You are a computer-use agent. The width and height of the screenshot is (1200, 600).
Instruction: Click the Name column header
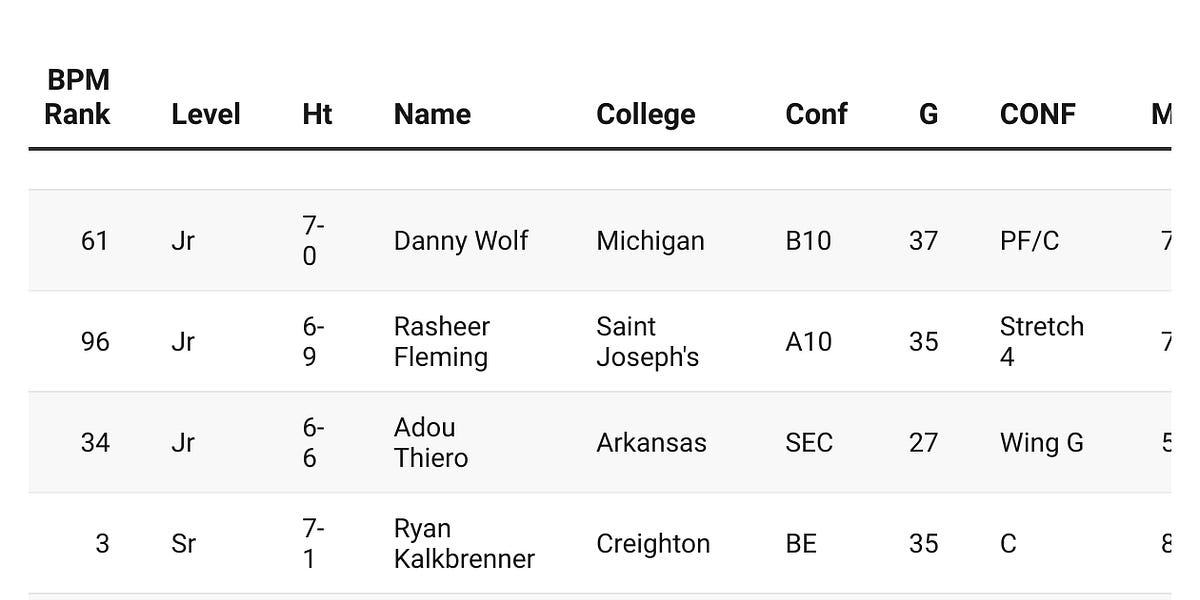[432, 114]
